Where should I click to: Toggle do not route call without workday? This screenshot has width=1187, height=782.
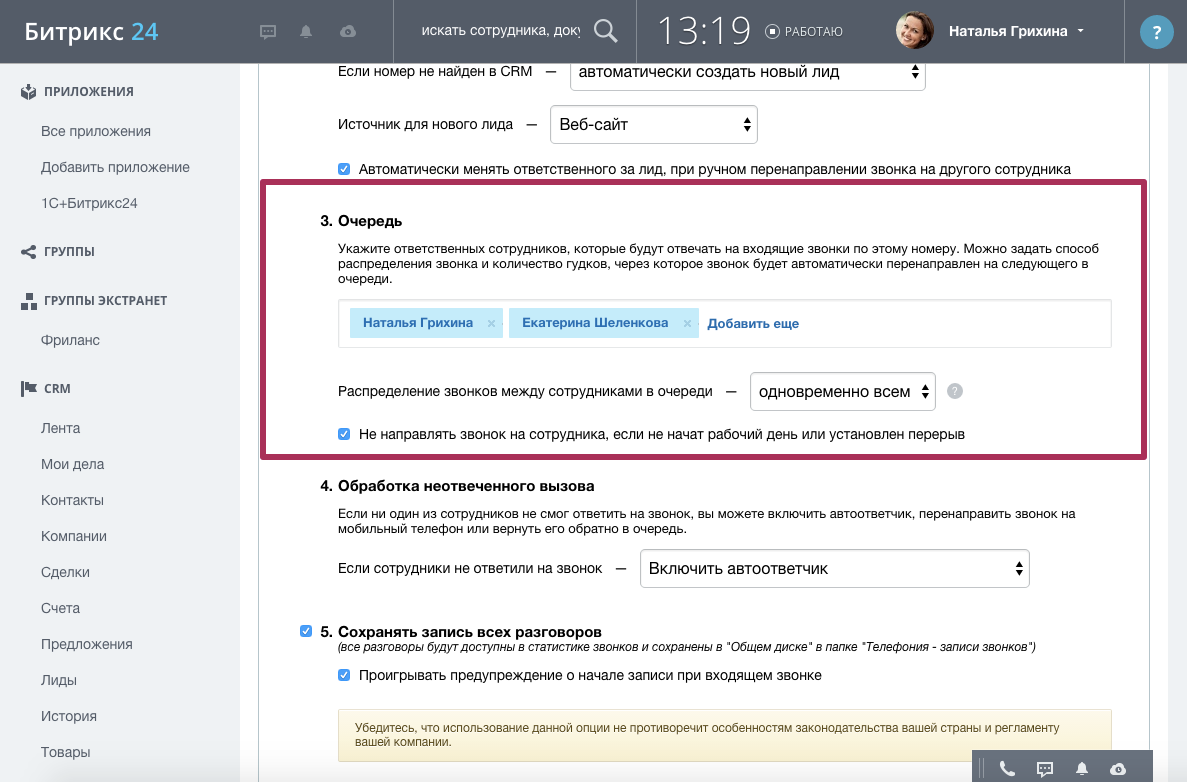tap(344, 434)
